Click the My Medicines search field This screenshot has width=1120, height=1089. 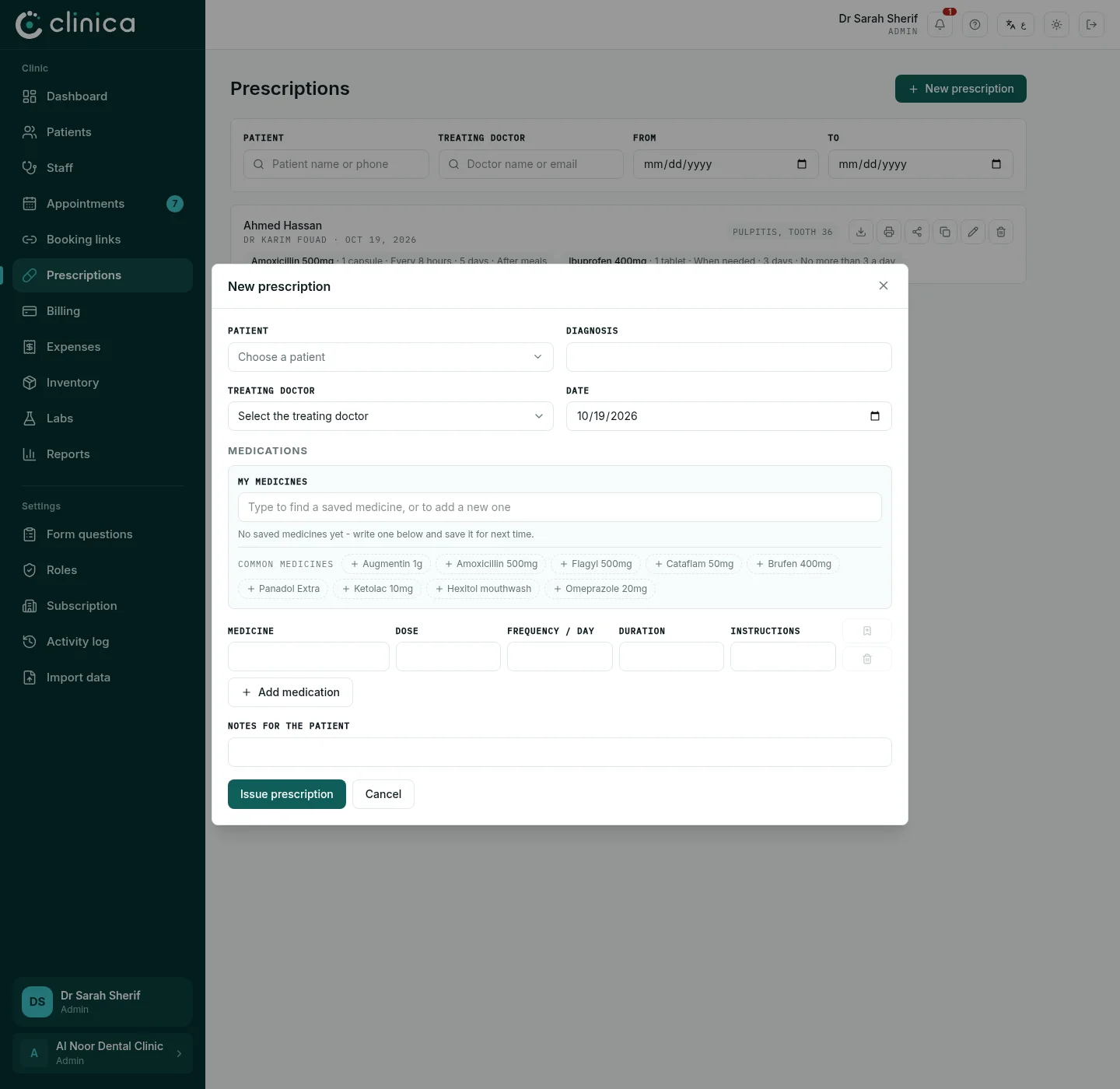[560, 507]
